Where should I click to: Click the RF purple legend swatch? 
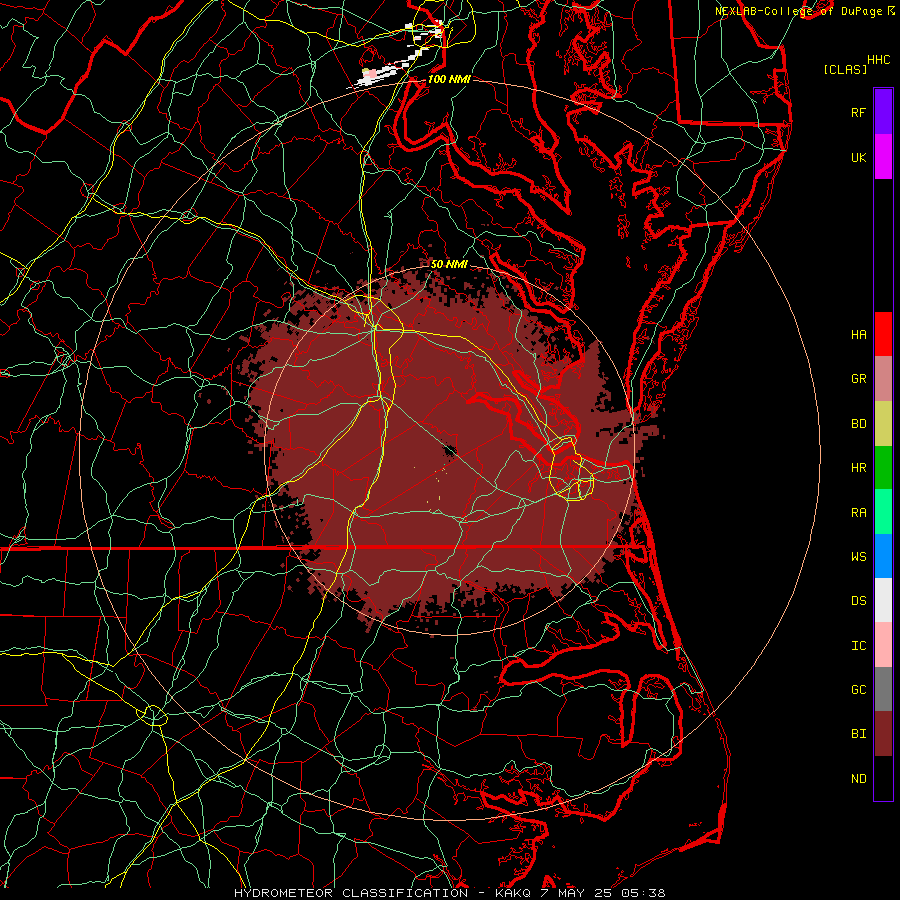pos(883,112)
